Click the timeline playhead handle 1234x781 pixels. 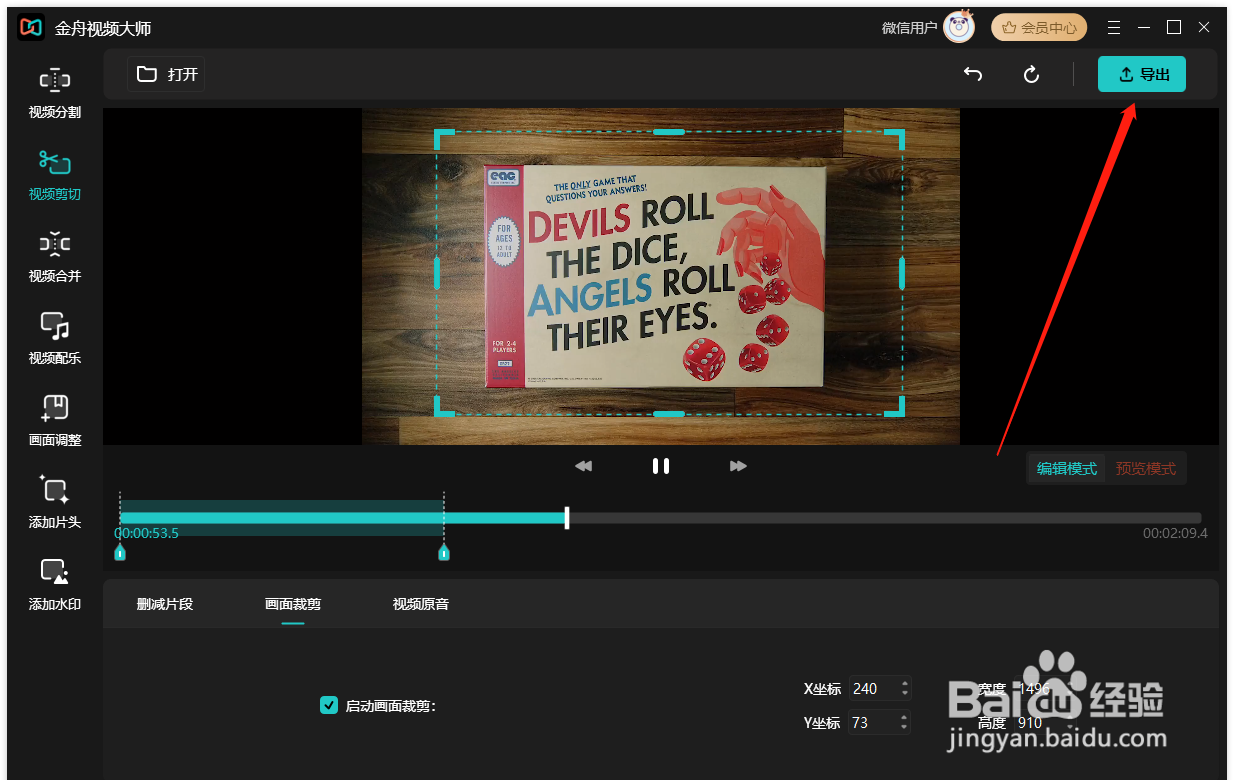[567, 518]
